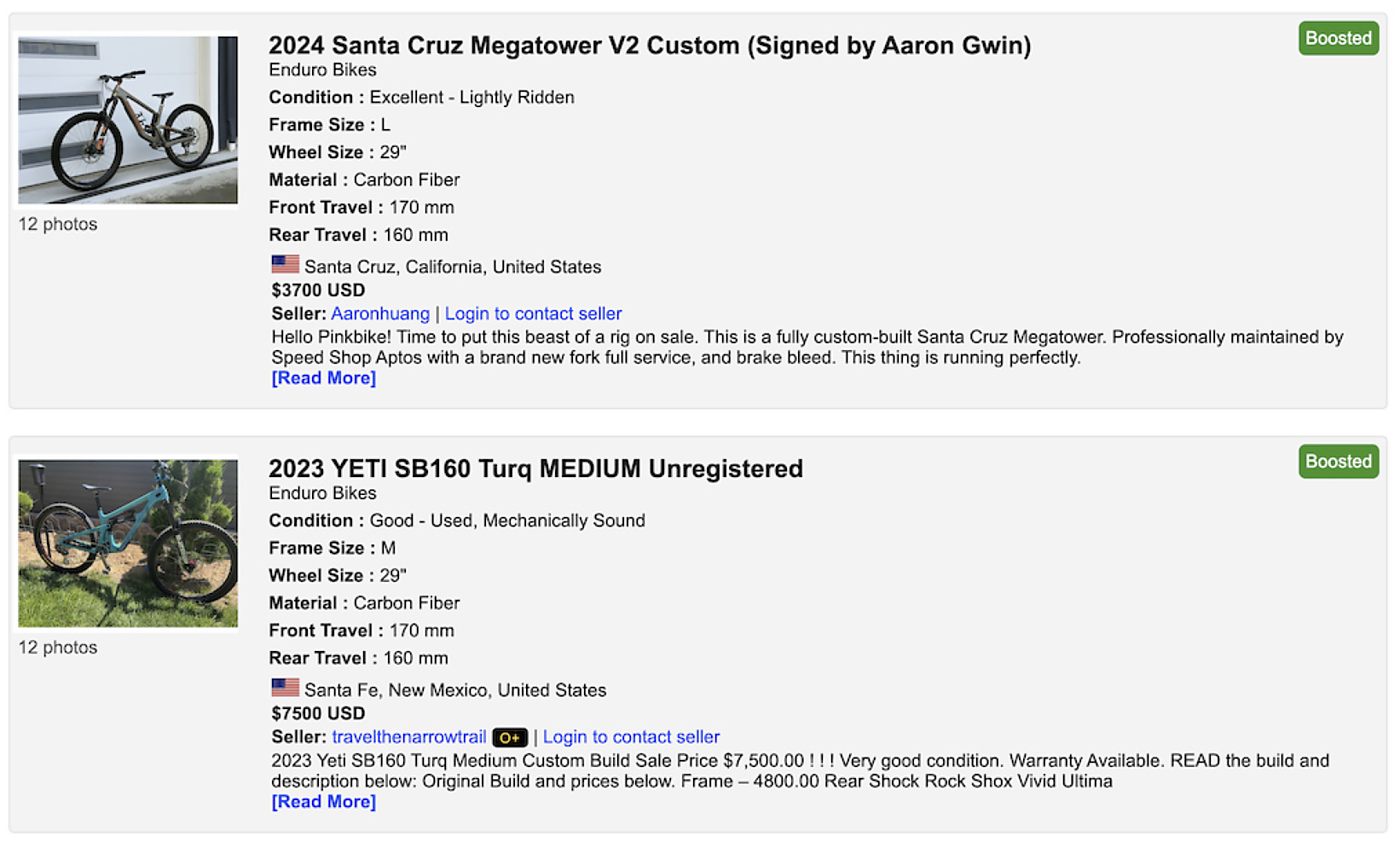The width and height of the screenshot is (1400, 845).
Task: Expand Read More on the Yeti description
Action: pos(323,801)
